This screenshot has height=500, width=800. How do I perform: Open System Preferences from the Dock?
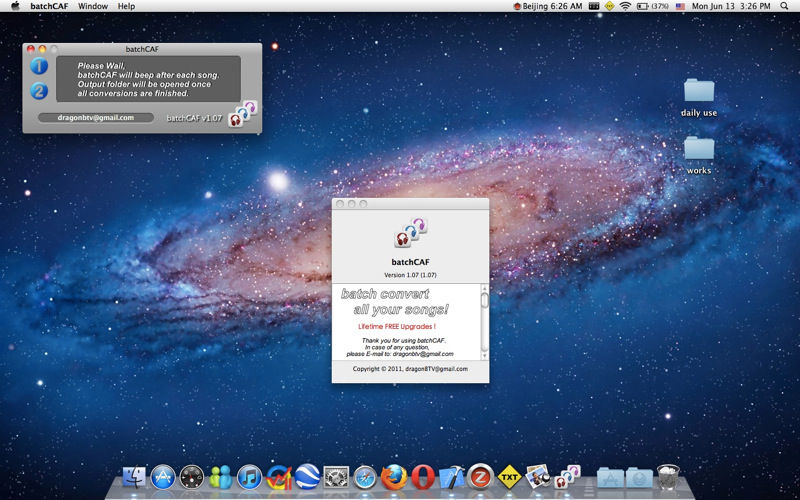pos(336,478)
